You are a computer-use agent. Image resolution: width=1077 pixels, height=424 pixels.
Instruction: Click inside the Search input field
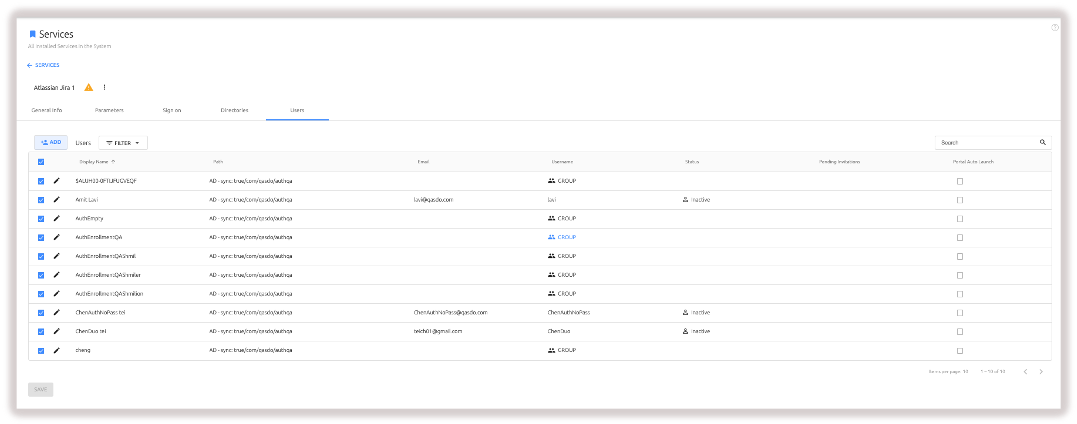coord(987,142)
